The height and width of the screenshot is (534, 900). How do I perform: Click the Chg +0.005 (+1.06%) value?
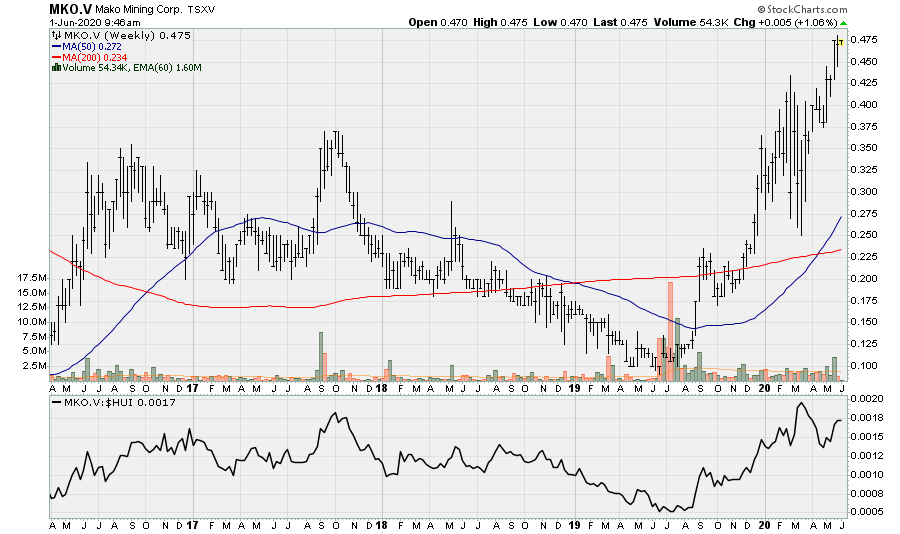pos(785,22)
